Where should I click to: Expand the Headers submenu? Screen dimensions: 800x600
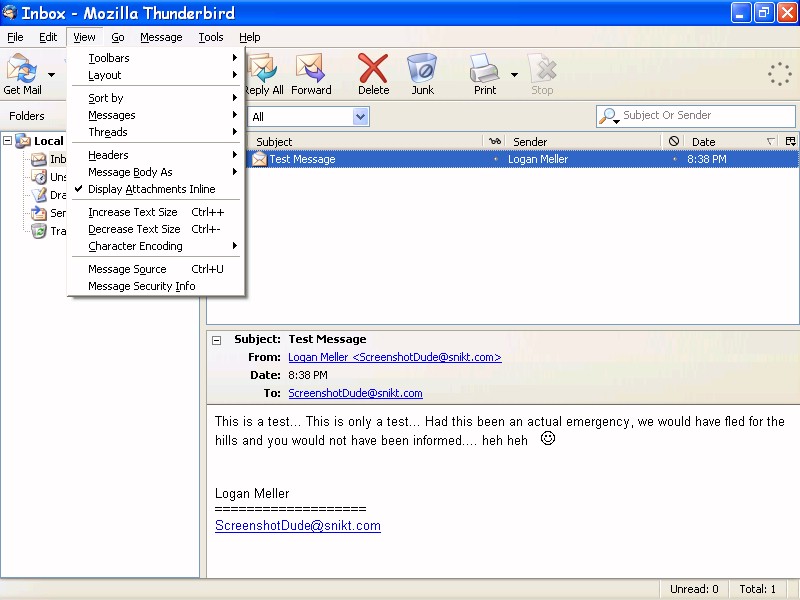tap(156, 155)
